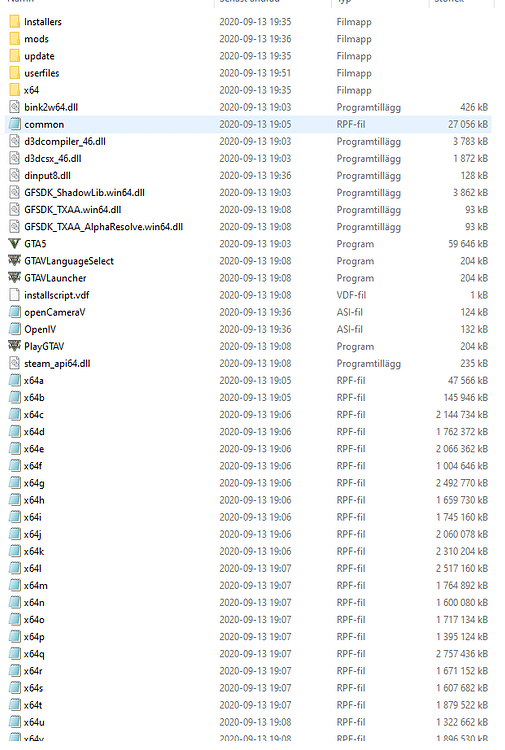Click the userfiles folder icon
The image size is (505, 750).
pyautogui.click(x=15, y=73)
